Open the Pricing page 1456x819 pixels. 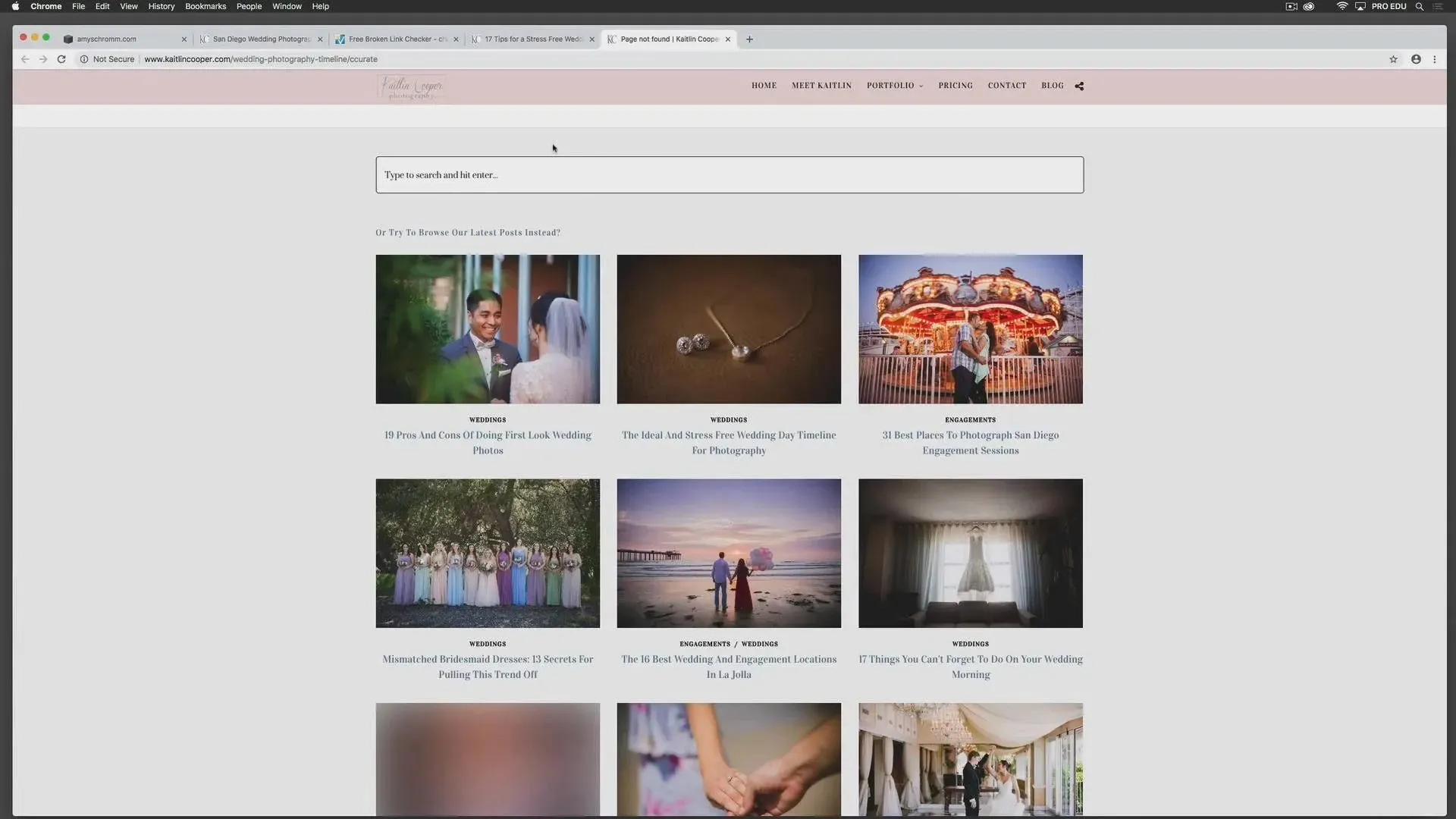pyautogui.click(x=955, y=86)
